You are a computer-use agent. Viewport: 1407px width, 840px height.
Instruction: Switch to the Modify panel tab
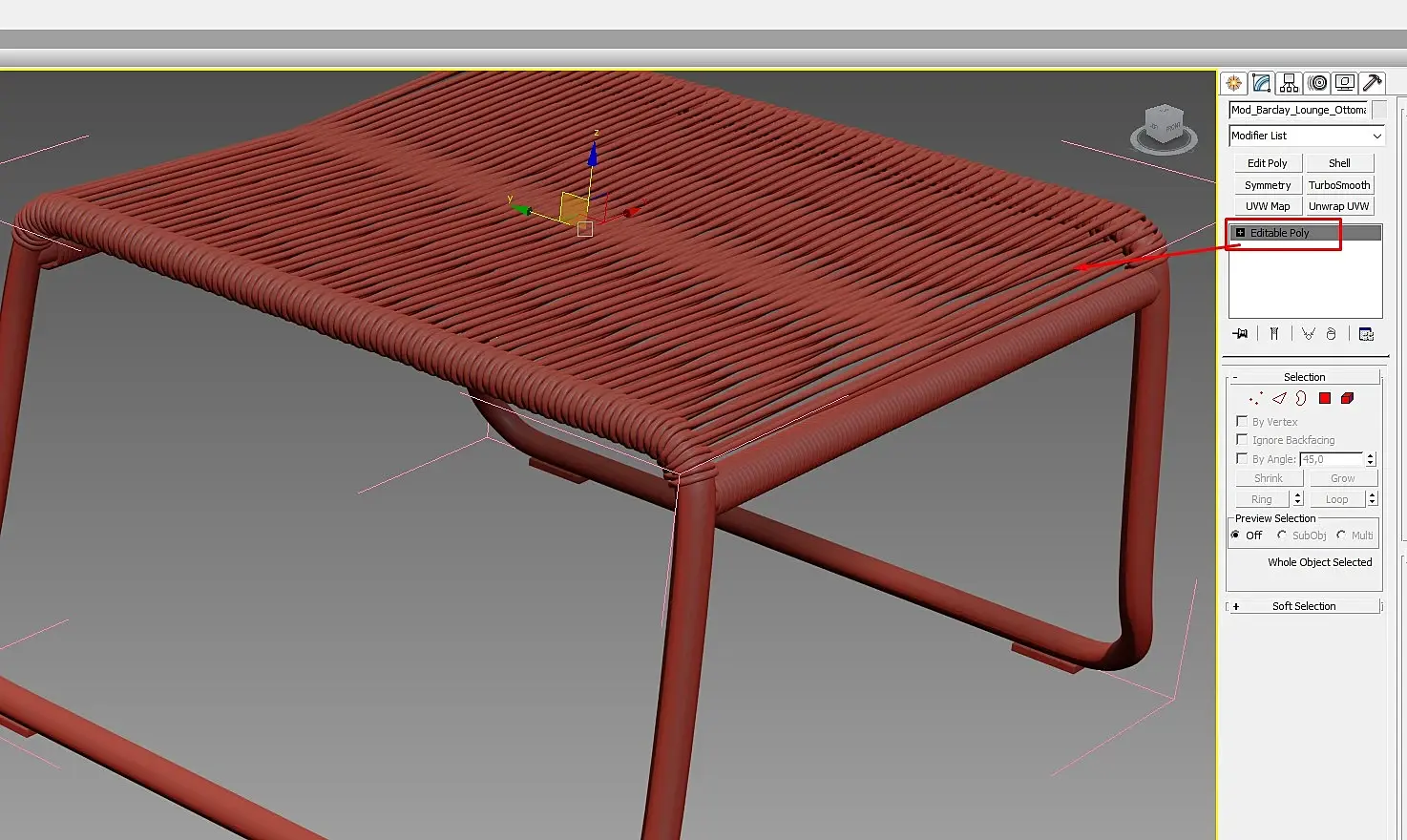1262,83
